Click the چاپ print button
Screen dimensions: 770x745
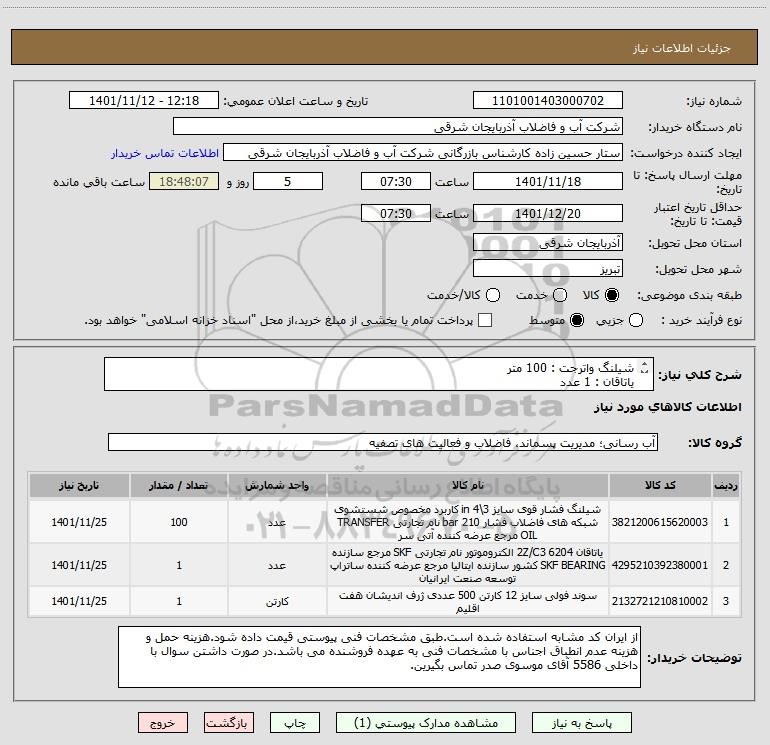(295, 723)
